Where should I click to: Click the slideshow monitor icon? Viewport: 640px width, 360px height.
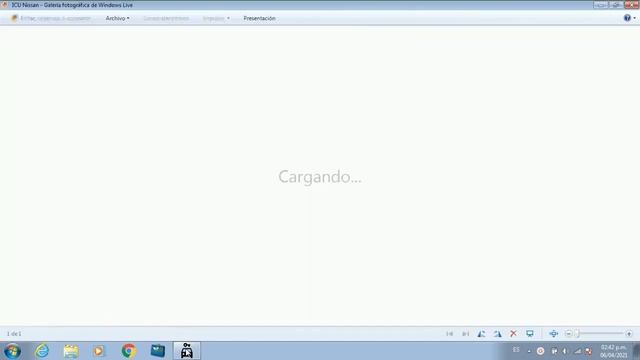tap(530, 334)
